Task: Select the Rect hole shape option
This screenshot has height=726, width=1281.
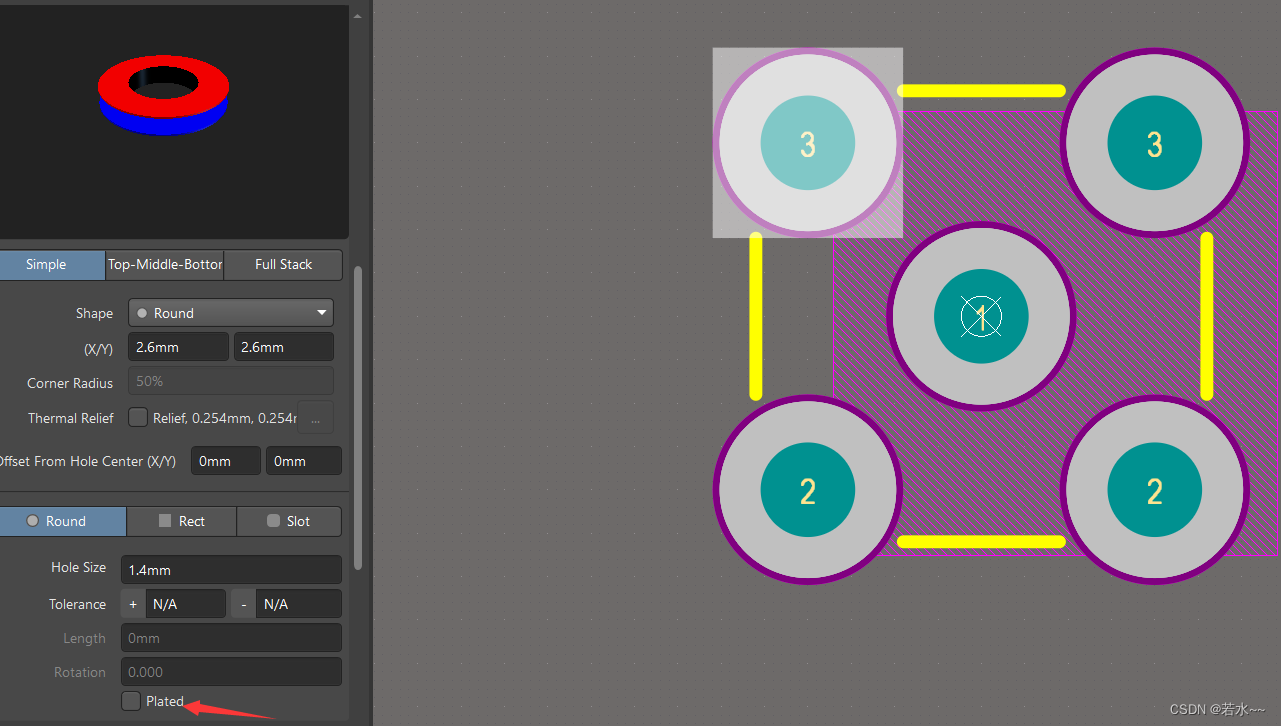Action: [x=181, y=521]
